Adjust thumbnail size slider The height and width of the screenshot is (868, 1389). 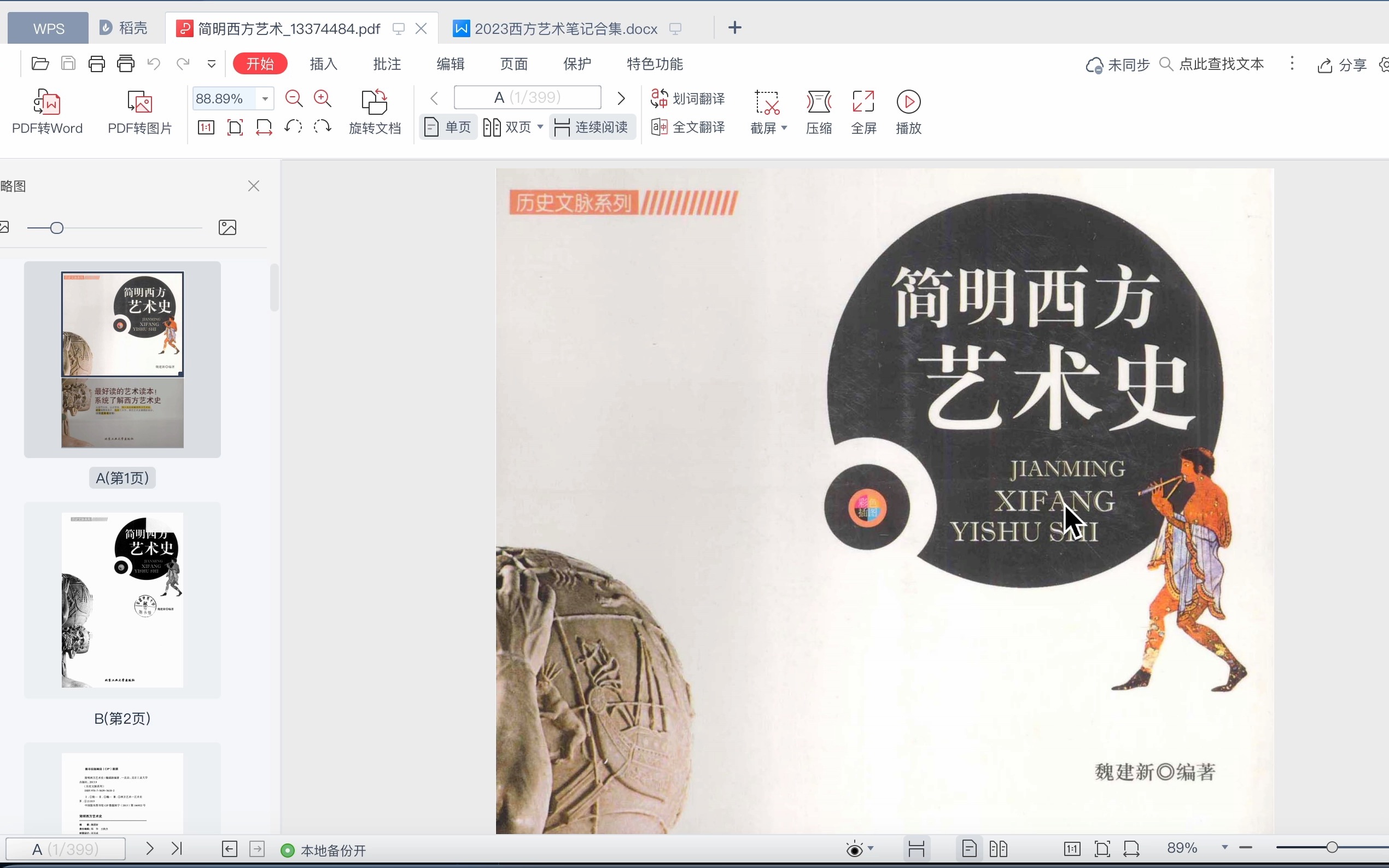click(56, 228)
